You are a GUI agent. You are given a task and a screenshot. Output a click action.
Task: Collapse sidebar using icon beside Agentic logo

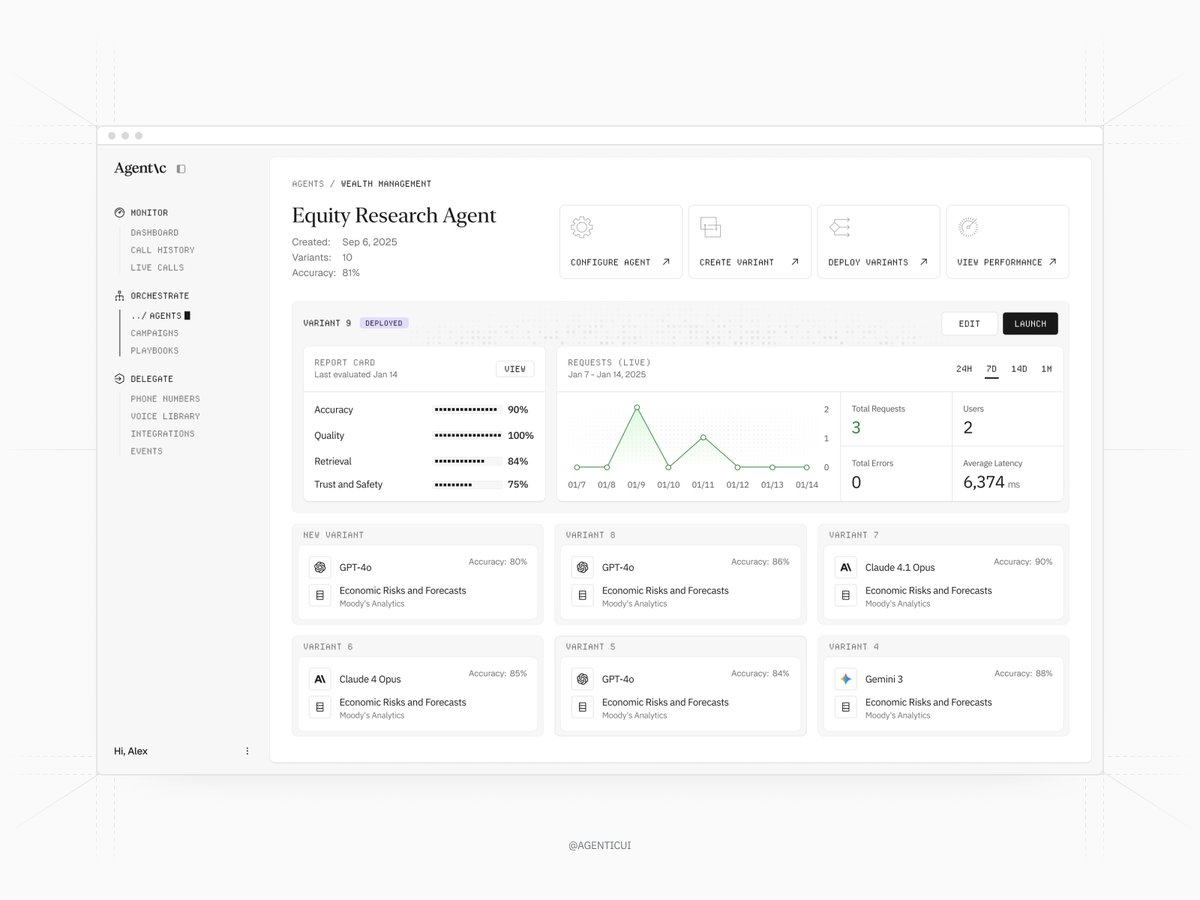[x=181, y=169]
